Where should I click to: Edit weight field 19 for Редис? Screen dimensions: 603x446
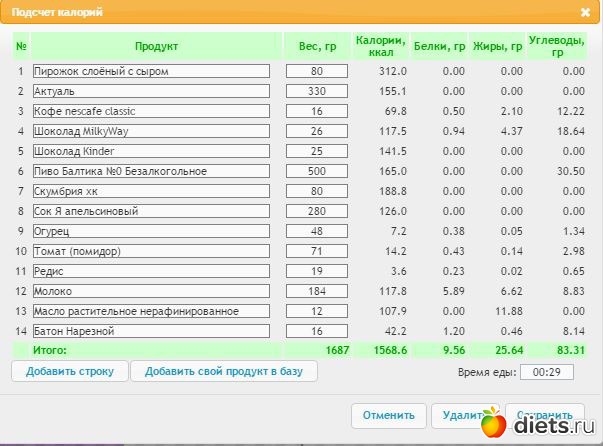[317, 271]
